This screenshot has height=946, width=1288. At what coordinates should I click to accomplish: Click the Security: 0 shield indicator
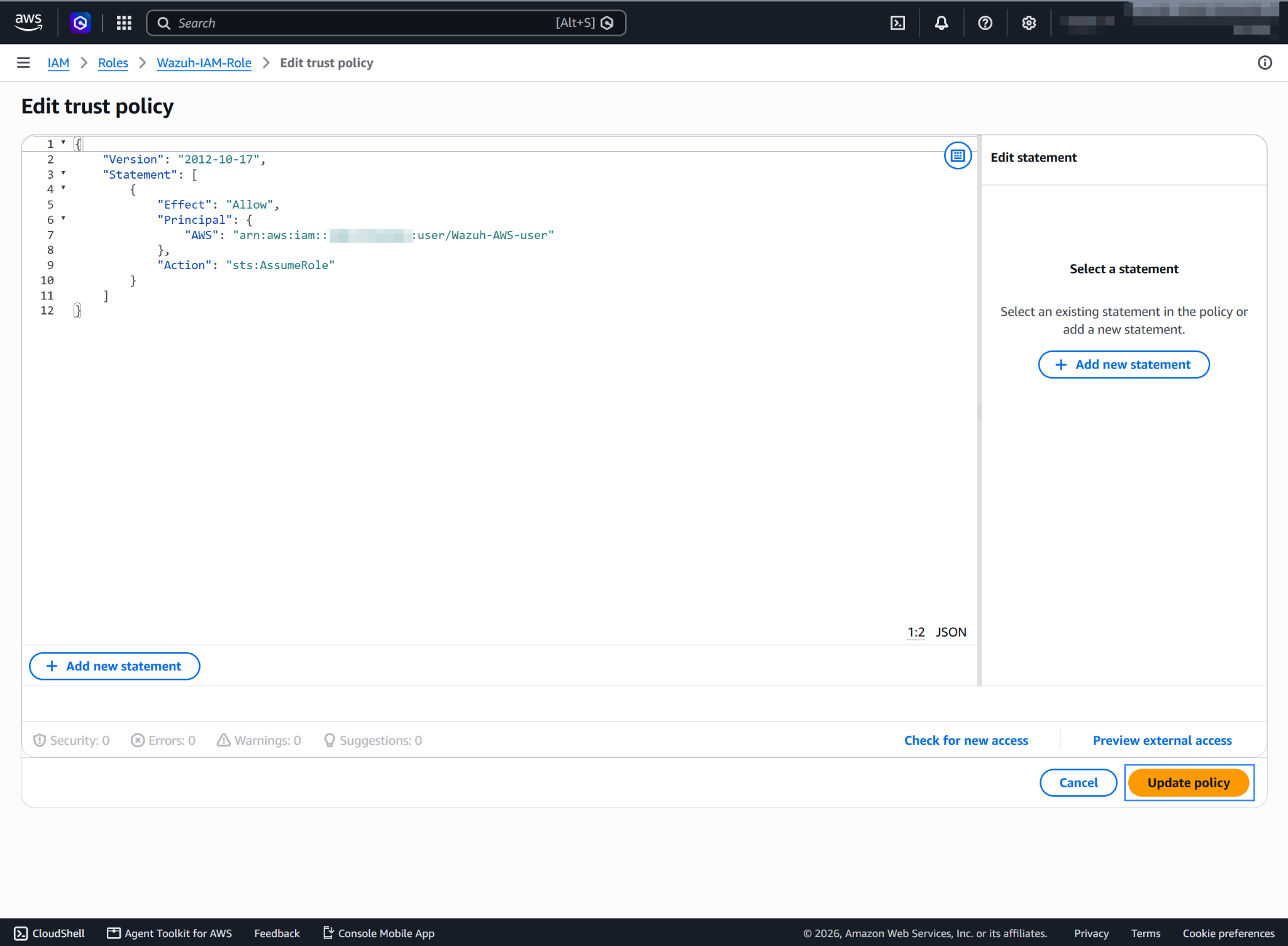(x=71, y=740)
